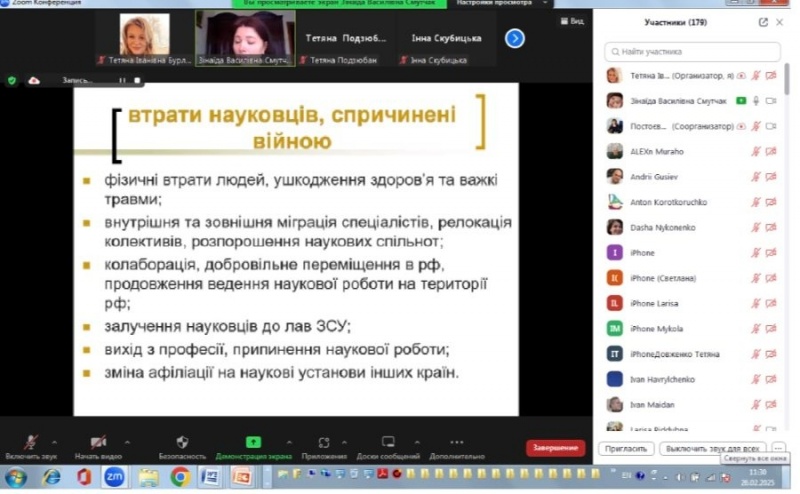Close the Участники participants panel

click(779, 22)
